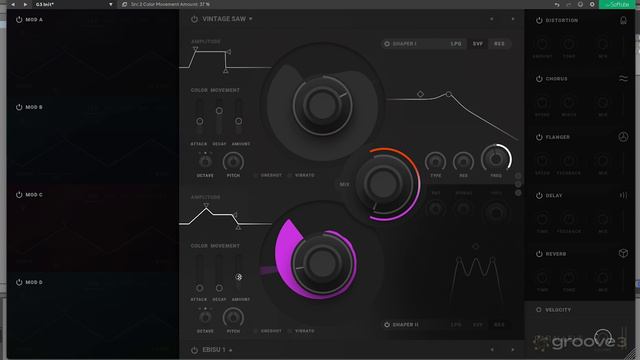The image size is (640, 360).
Task: Click the Vintage Saw source Pitch knob
Action: tap(233, 162)
